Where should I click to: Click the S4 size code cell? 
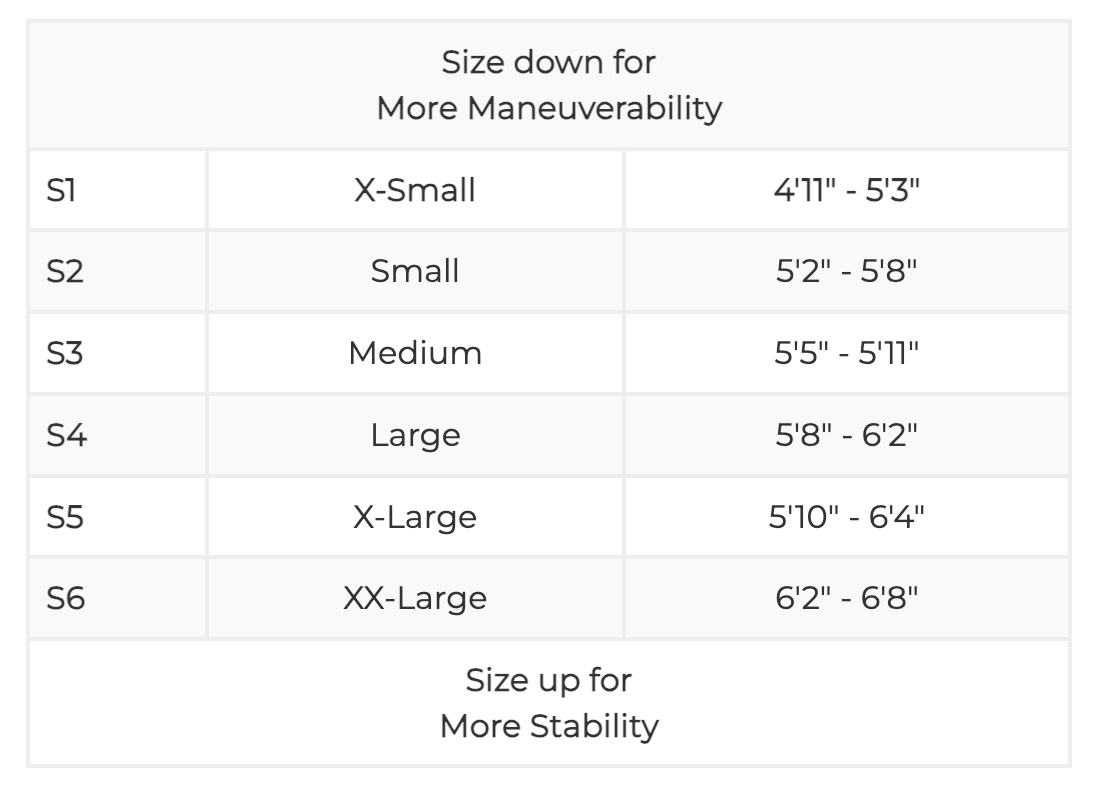(66, 435)
